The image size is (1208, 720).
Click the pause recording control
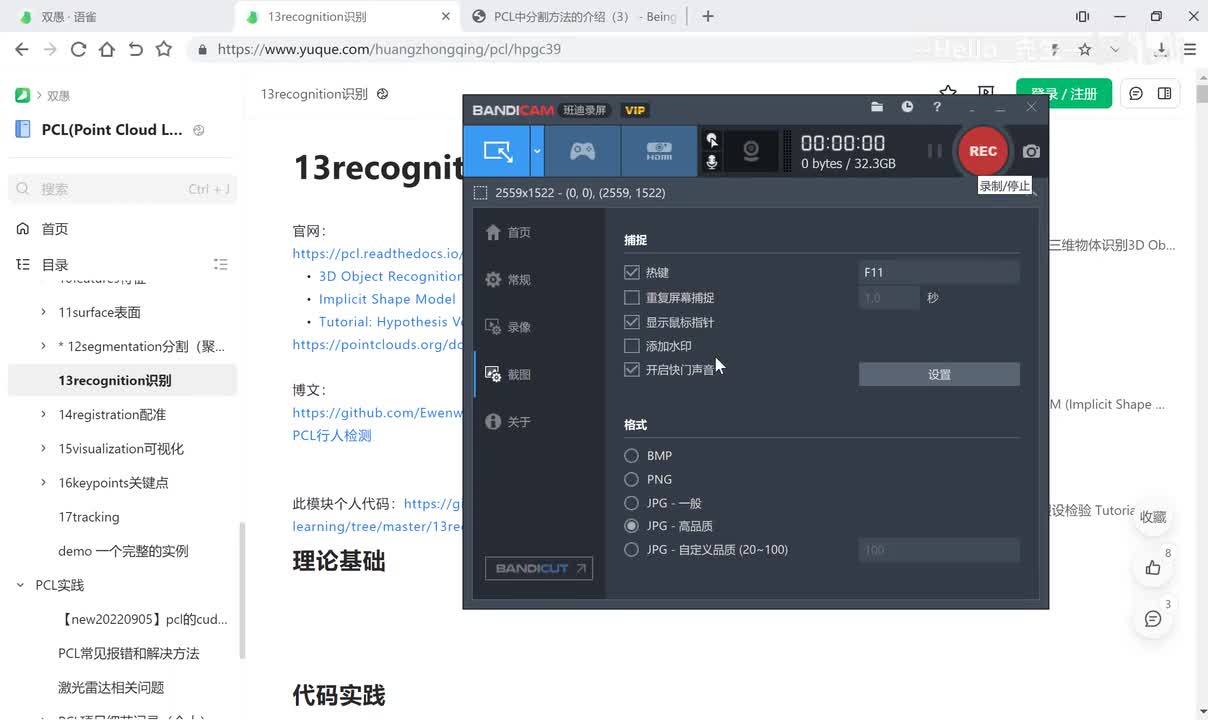coord(935,151)
